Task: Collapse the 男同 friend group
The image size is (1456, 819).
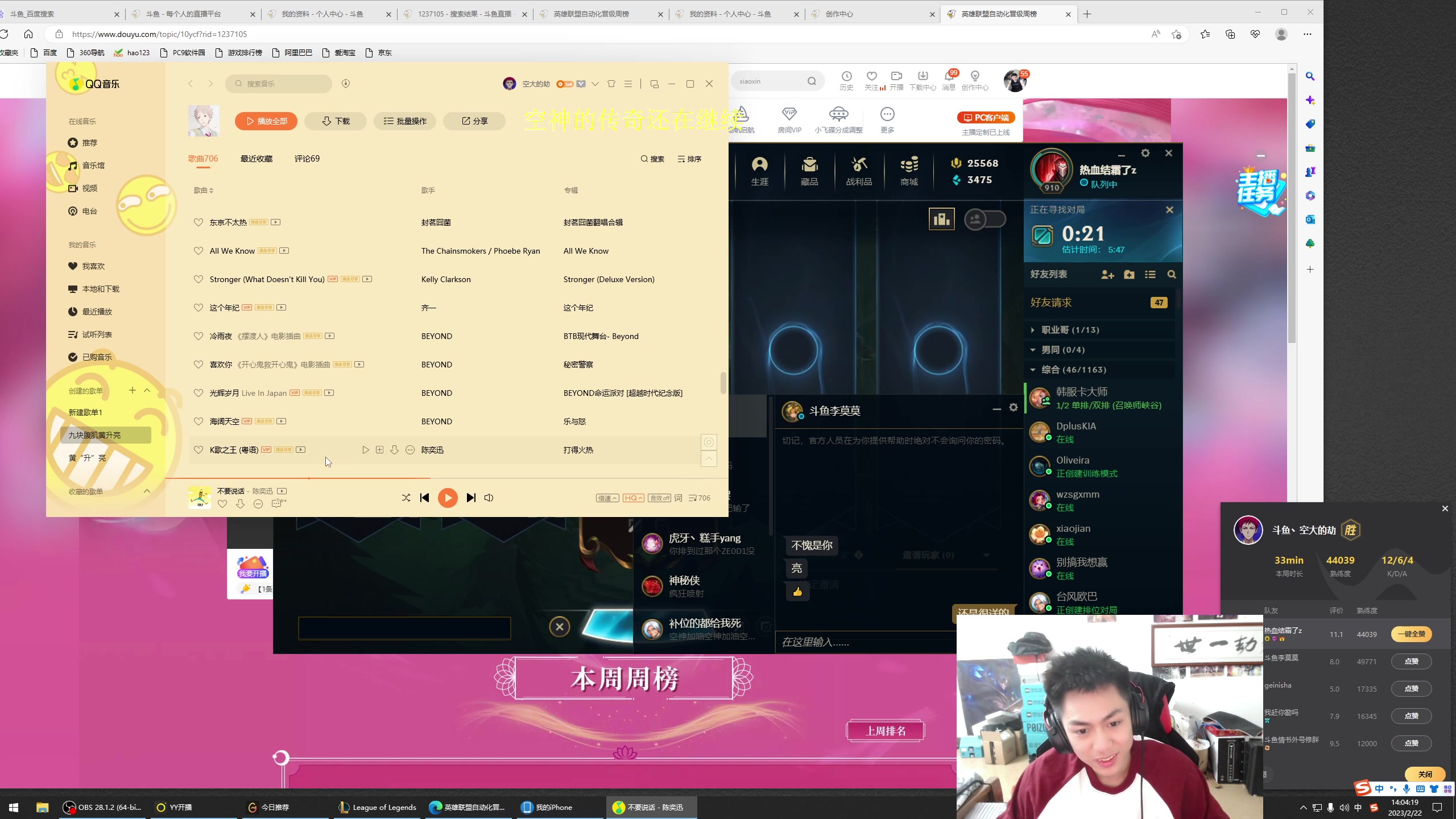Action: coord(1099,350)
